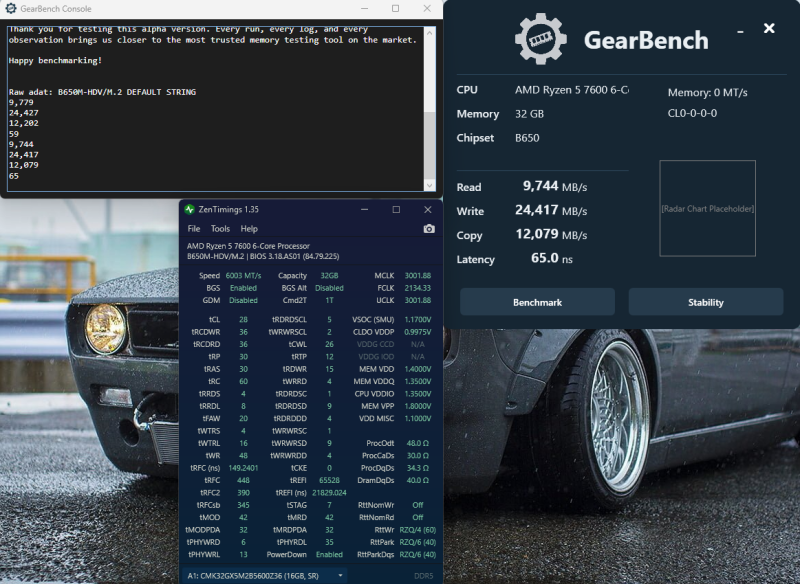
Task: Click the CPU name AMD Ryzen 5 7600
Action: (571, 90)
